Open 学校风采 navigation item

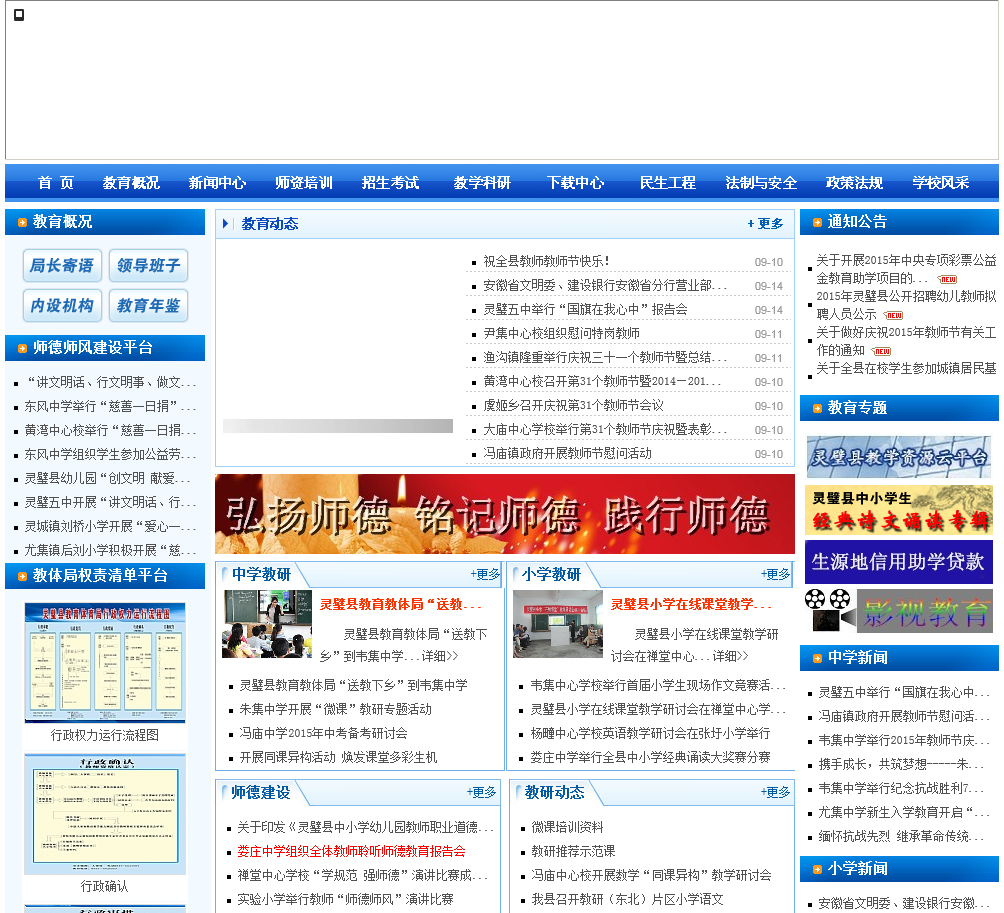coord(941,183)
